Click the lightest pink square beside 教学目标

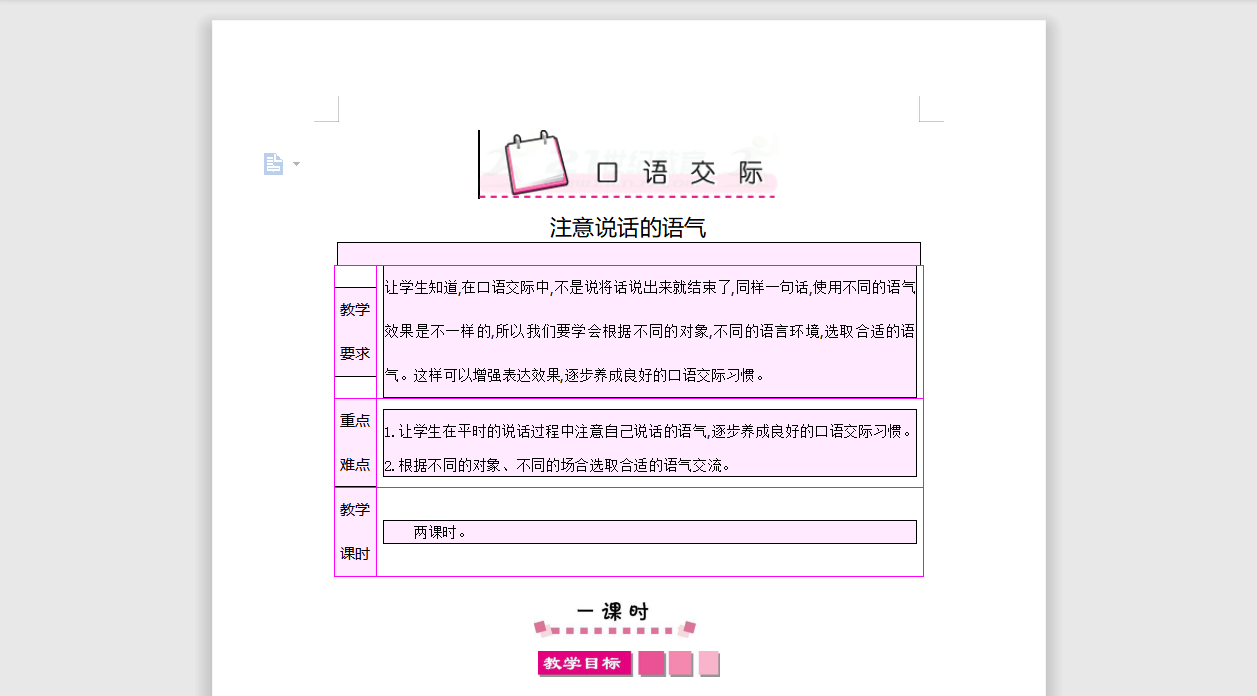709,663
